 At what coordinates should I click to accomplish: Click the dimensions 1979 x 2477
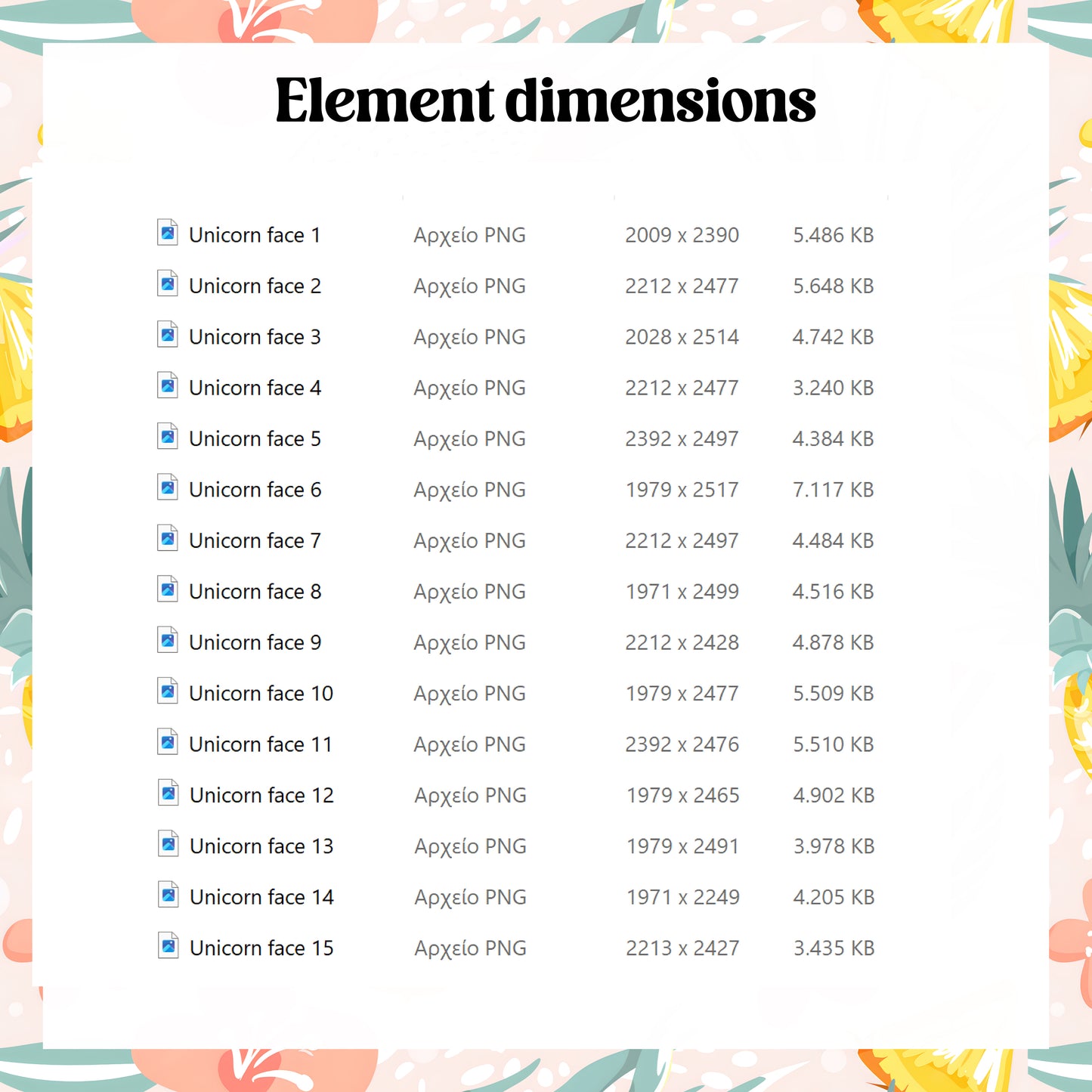click(x=682, y=693)
